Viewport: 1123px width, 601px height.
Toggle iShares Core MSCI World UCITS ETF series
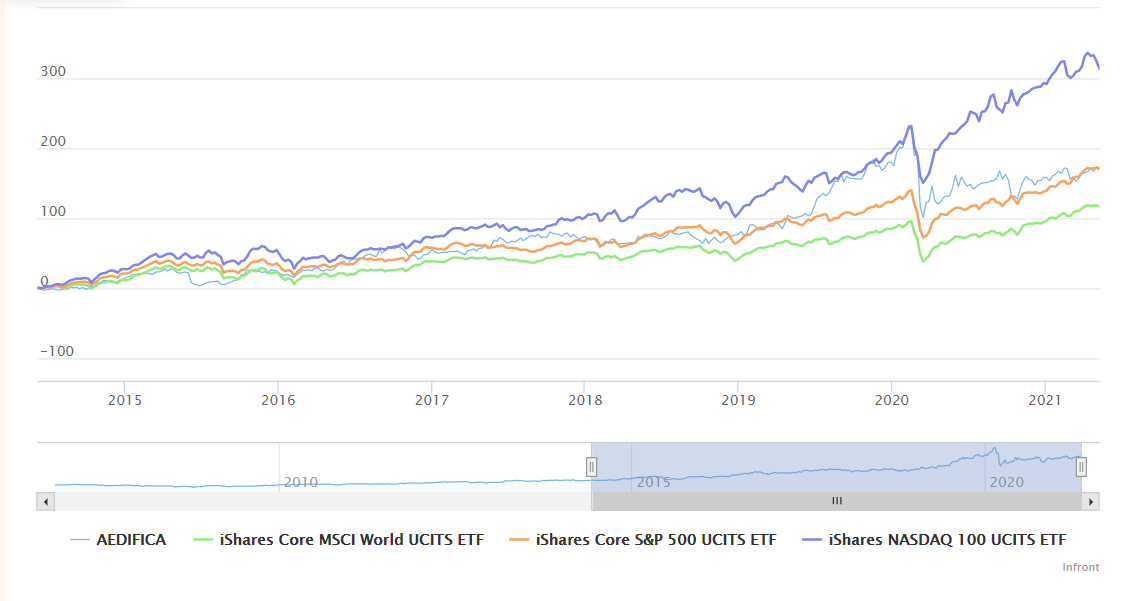[352, 539]
